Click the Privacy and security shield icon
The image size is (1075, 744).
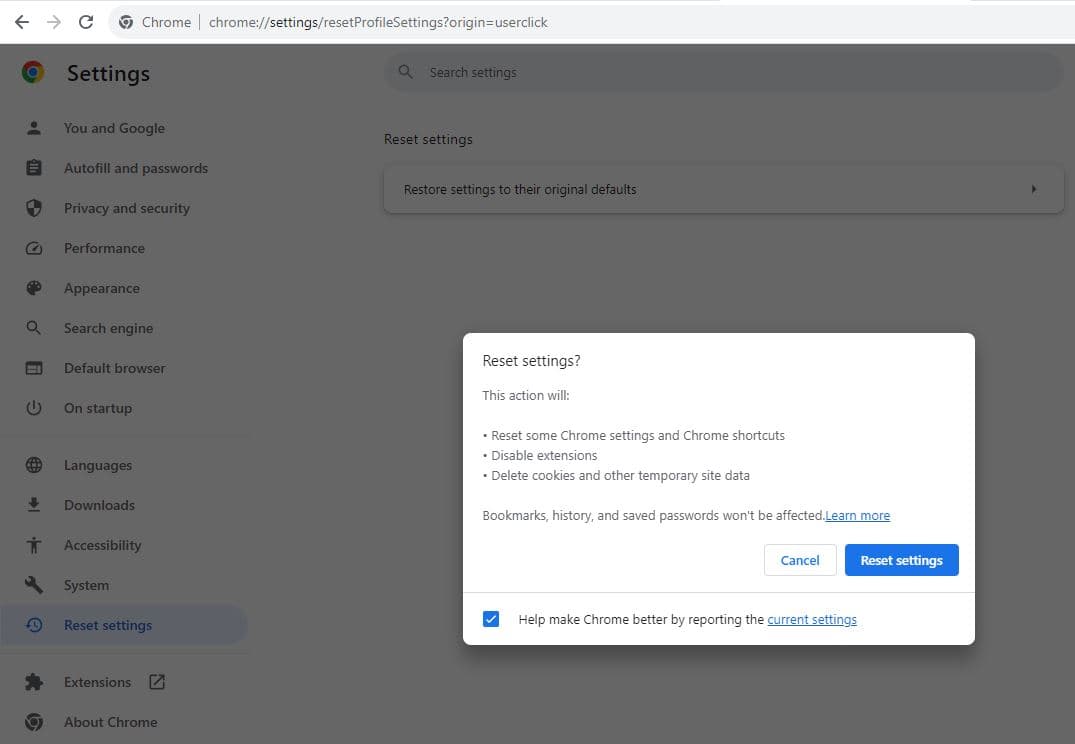(34, 208)
